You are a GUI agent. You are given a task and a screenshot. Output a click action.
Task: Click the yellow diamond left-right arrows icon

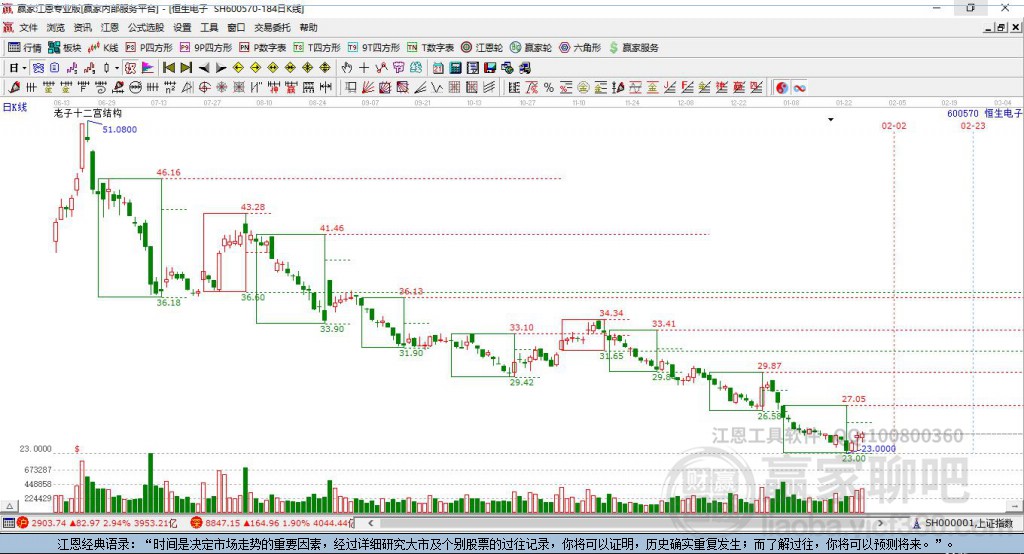pyautogui.click(x=273, y=67)
